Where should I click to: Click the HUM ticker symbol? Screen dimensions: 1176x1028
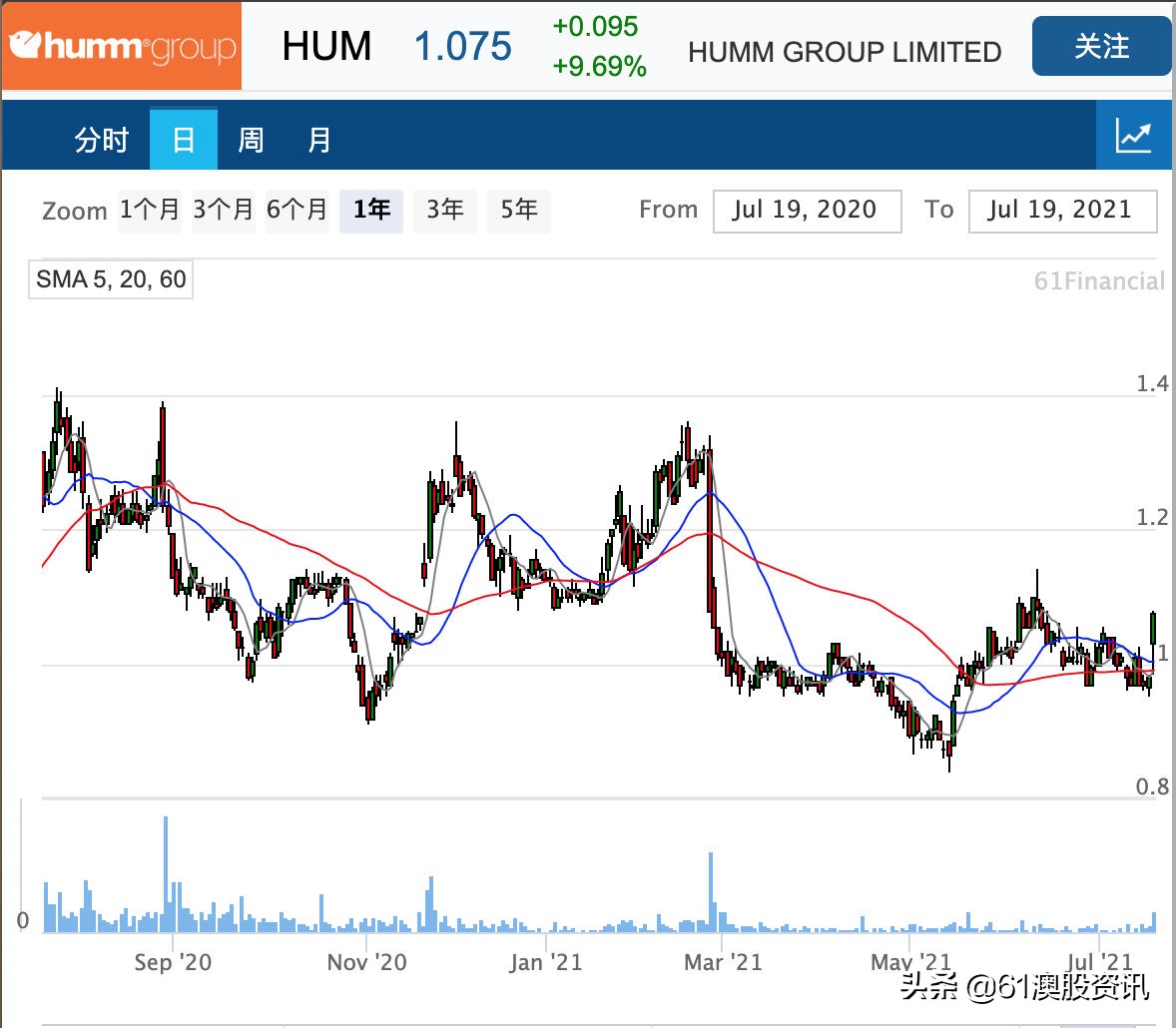pyautogui.click(x=327, y=46)
